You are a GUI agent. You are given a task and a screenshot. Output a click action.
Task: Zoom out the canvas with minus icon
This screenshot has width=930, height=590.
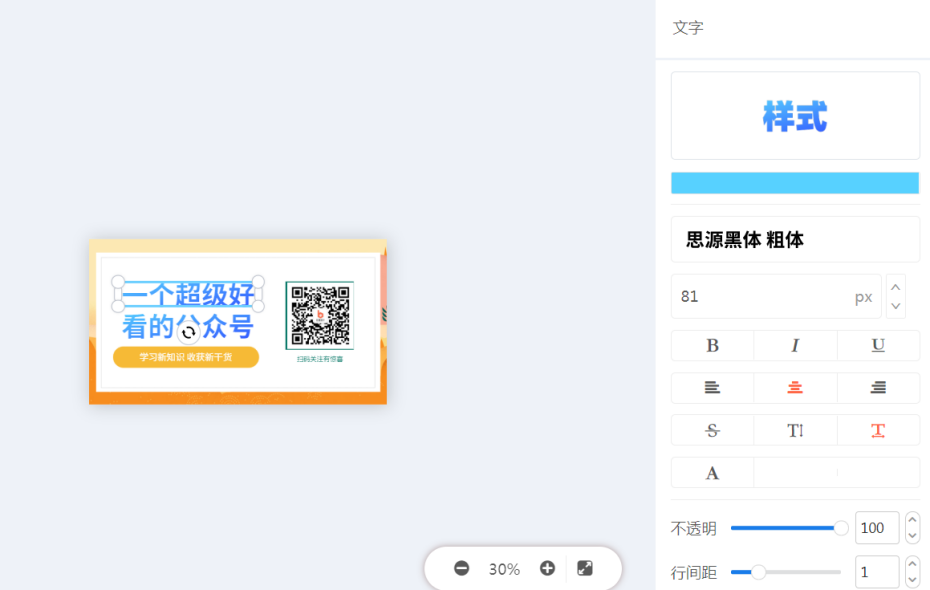461,568
